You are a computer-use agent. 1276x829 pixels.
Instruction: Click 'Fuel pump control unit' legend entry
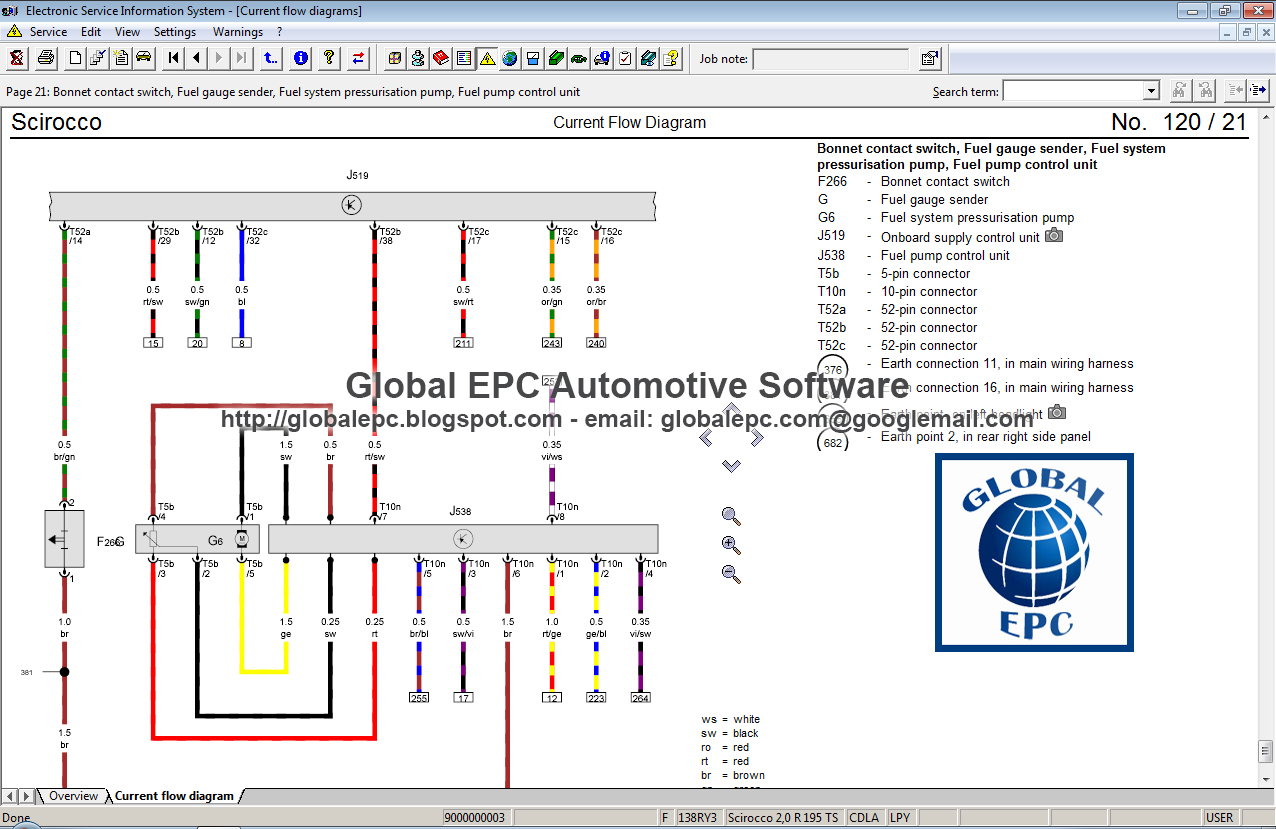coord(945,255)
